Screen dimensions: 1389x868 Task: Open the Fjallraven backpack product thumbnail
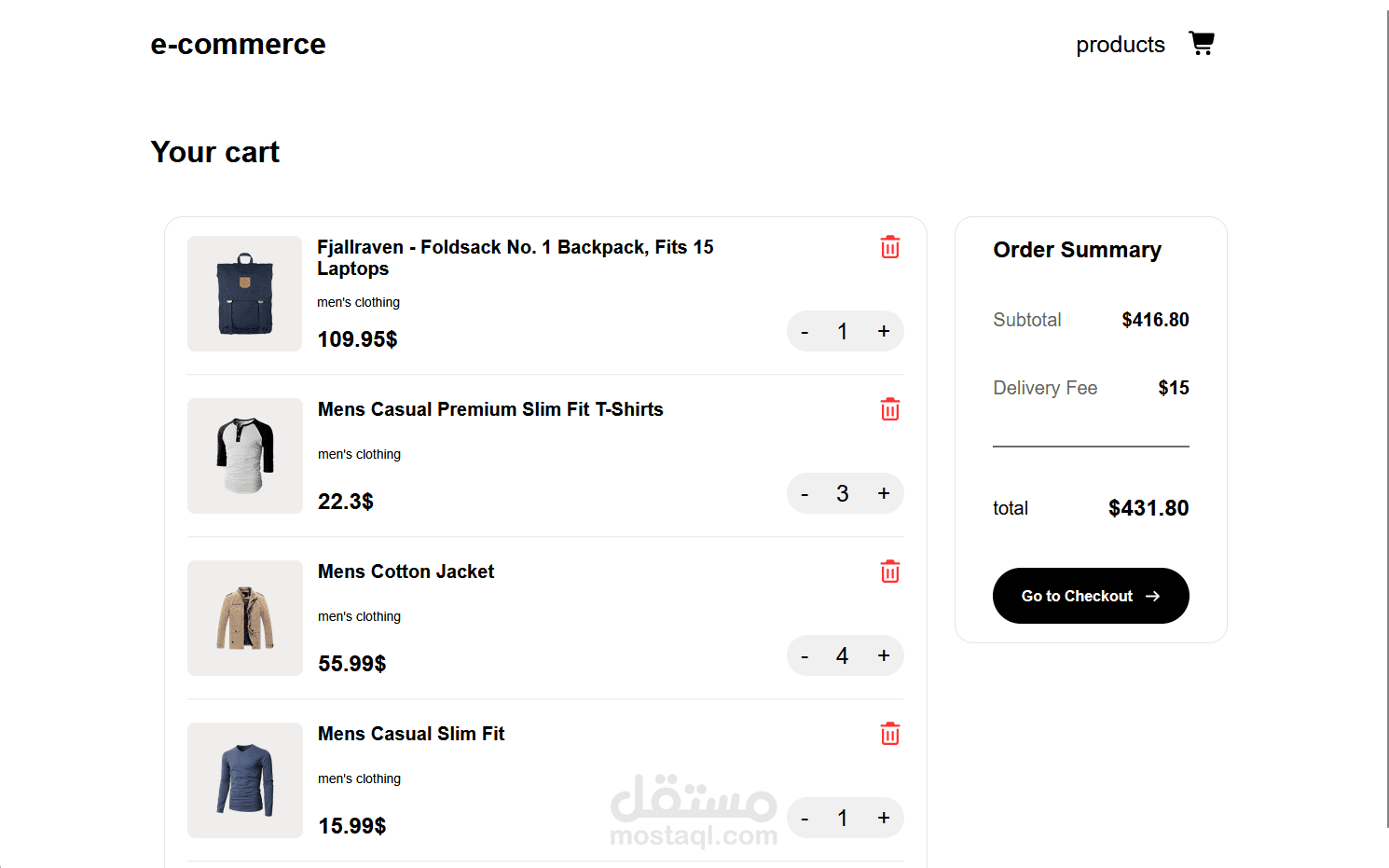244,294
